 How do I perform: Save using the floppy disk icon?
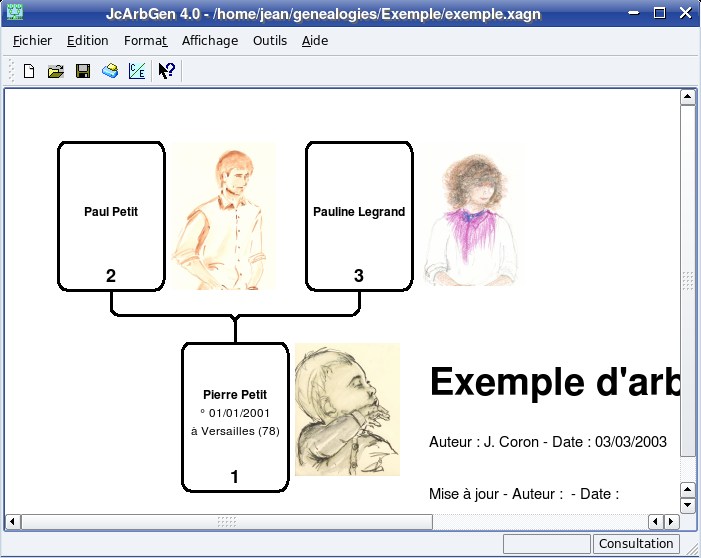(83, 71)
